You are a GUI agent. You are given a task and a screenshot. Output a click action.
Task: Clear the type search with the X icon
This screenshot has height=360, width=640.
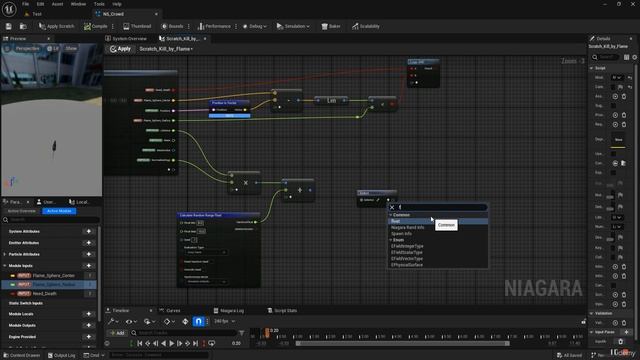392,207
